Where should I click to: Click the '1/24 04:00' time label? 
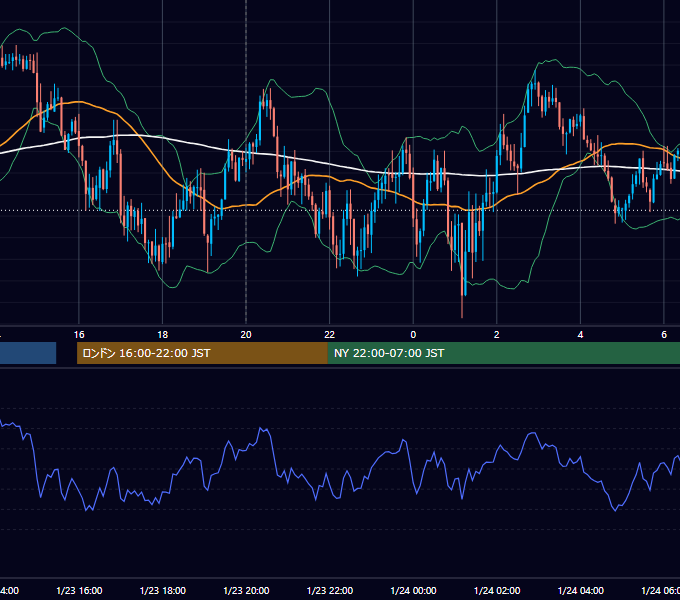[580, 590]
